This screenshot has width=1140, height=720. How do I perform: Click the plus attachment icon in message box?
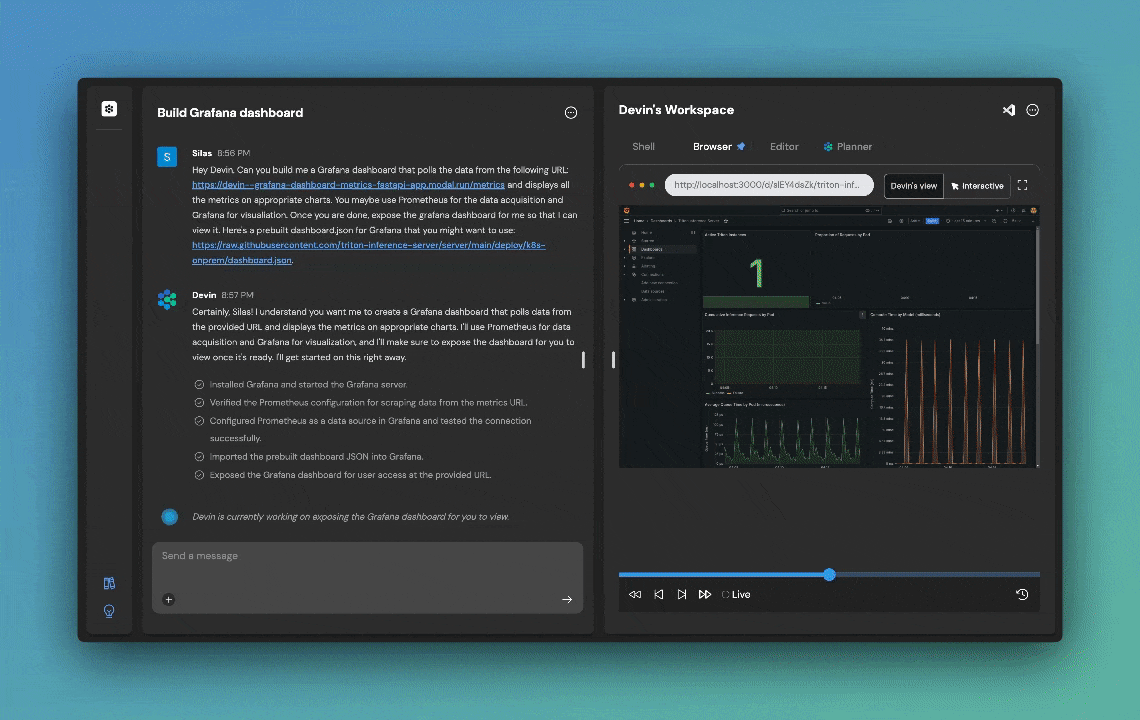[169, 599]
